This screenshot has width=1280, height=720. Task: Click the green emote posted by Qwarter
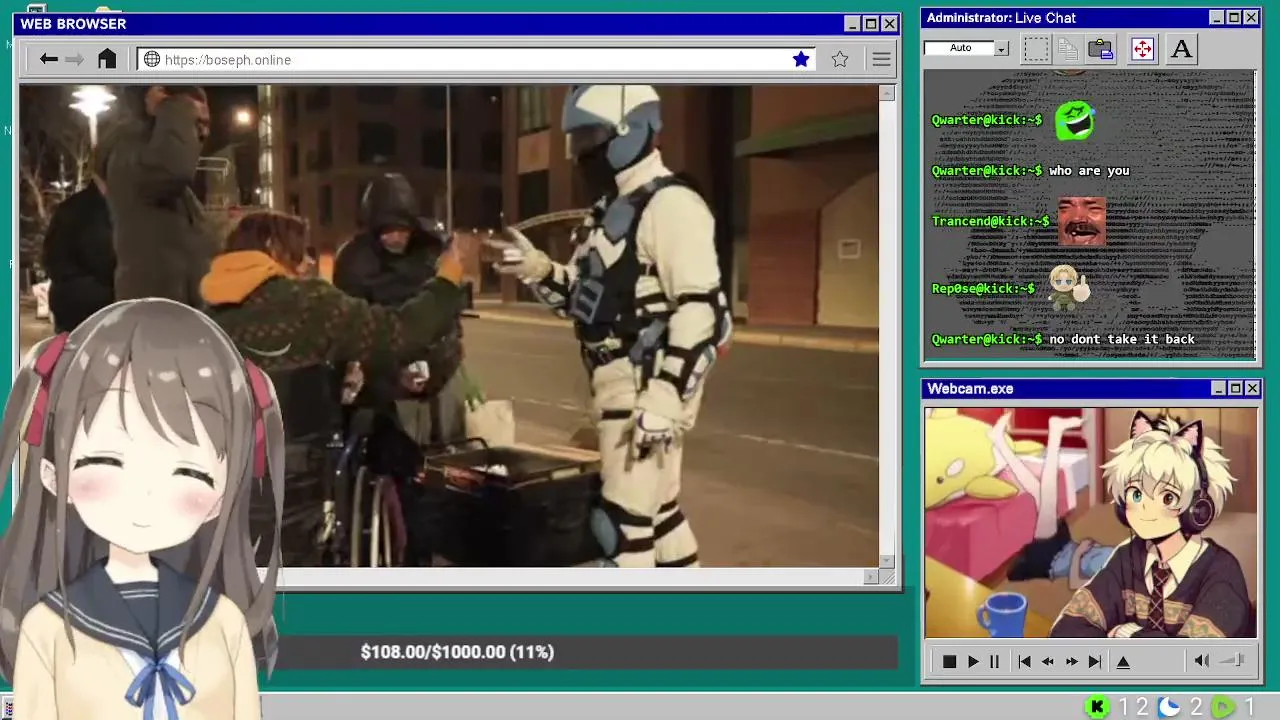click(x=1073, y=121)
